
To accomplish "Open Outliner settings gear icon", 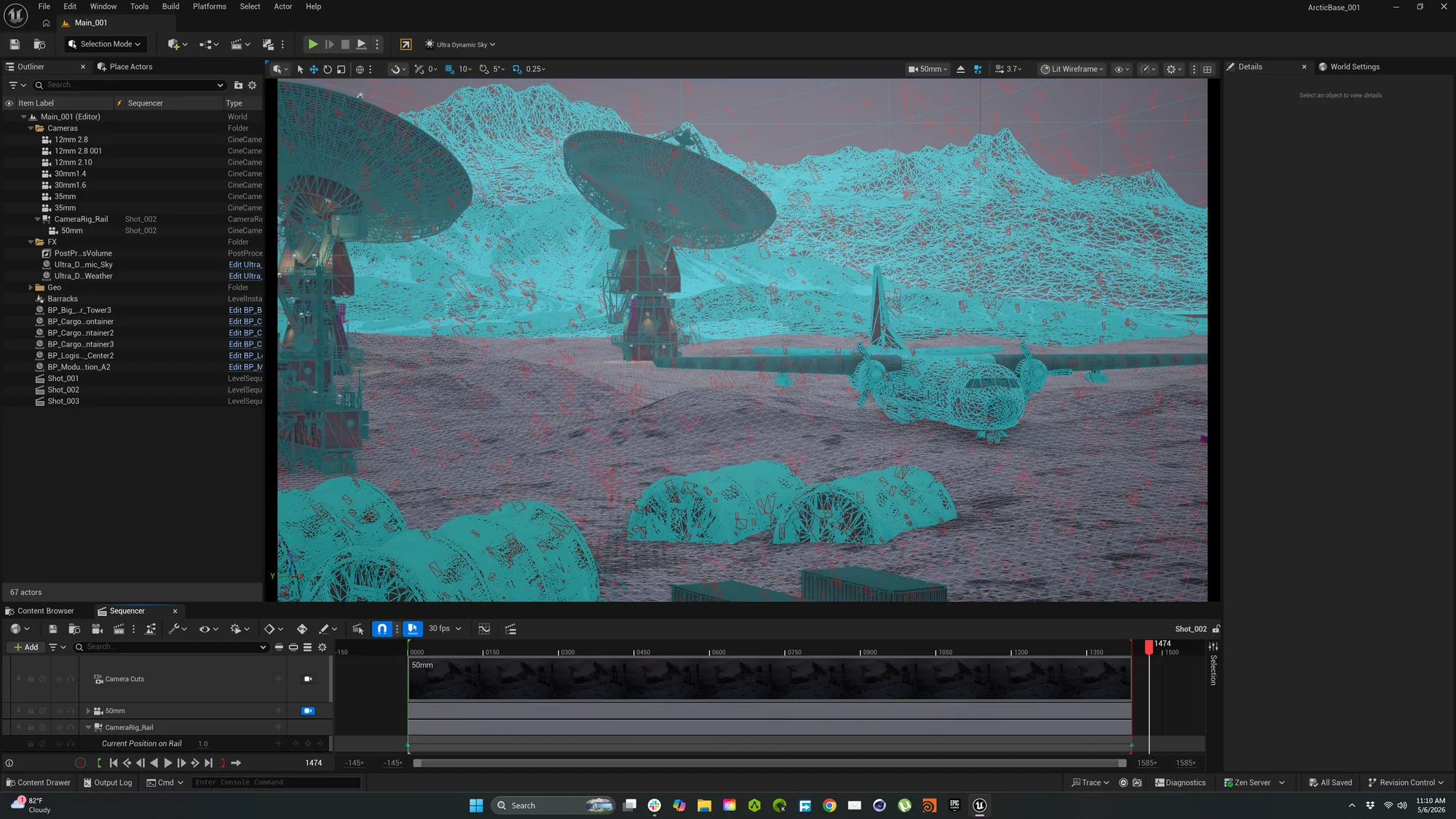I will [x=253, y=85].
